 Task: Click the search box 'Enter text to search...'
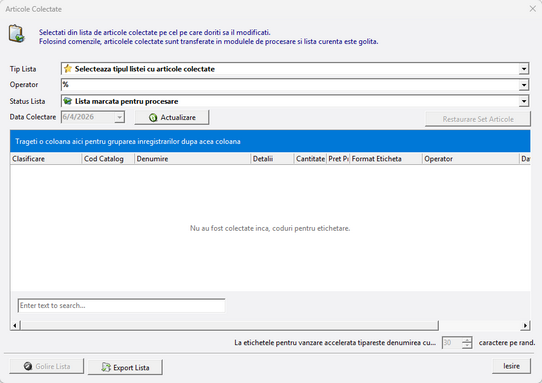coord(121,306)
